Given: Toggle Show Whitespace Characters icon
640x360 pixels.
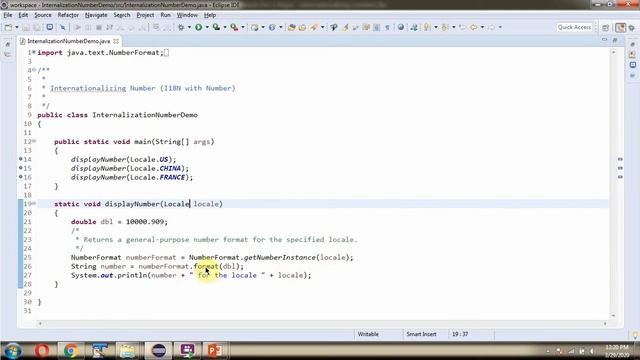Looking at the screenshot, I should [387, 27].
